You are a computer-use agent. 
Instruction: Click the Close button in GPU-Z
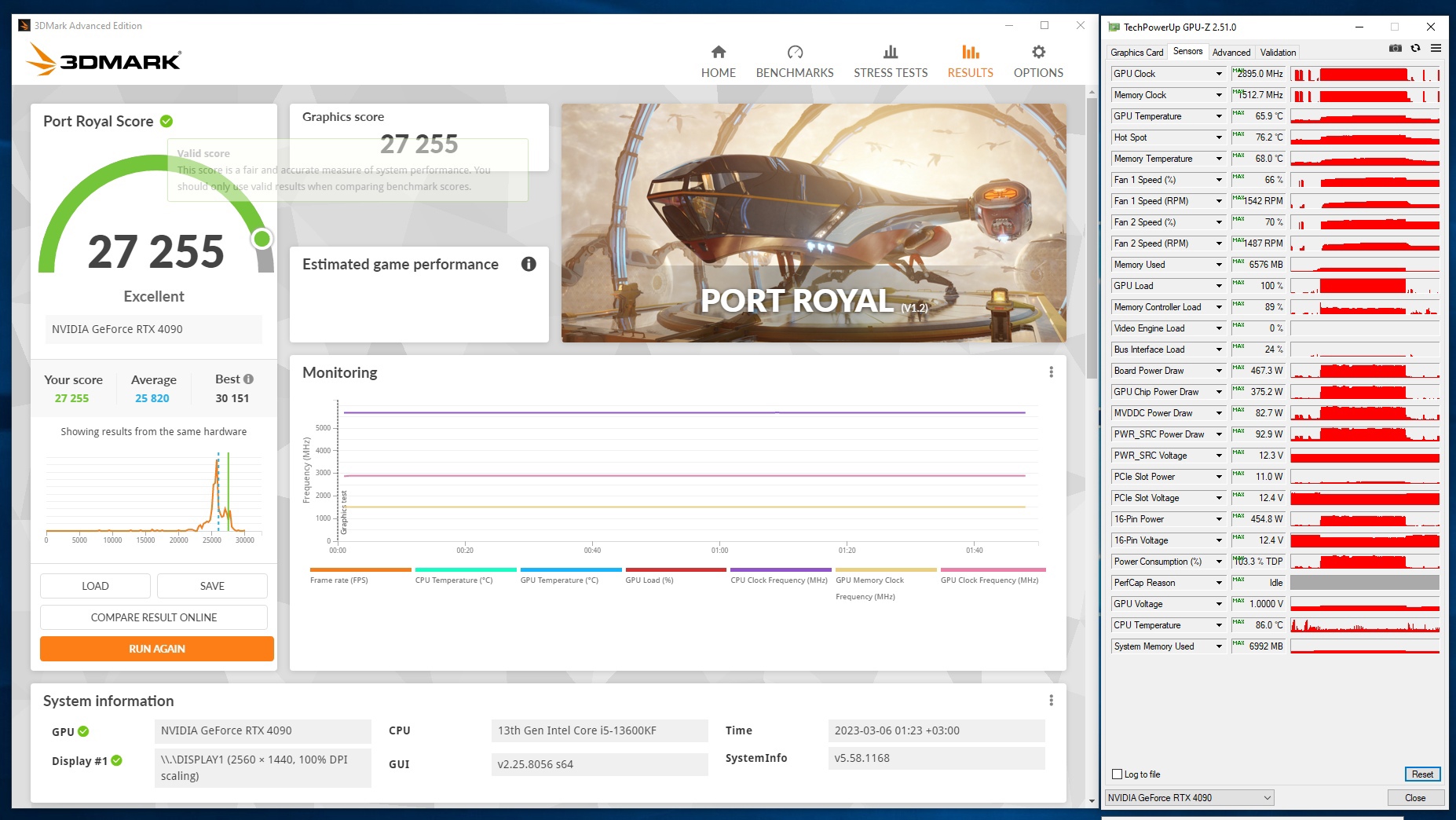pos(1415,798)
